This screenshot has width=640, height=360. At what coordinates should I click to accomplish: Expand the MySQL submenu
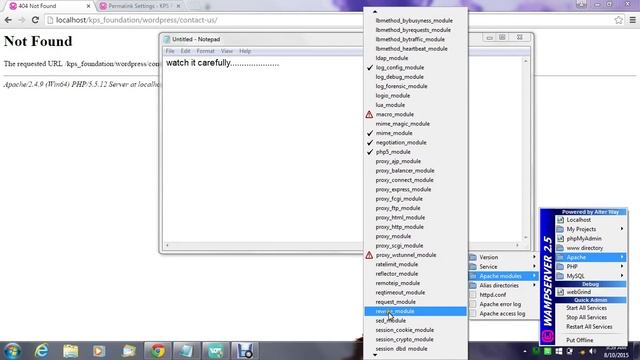pos(591,276)
